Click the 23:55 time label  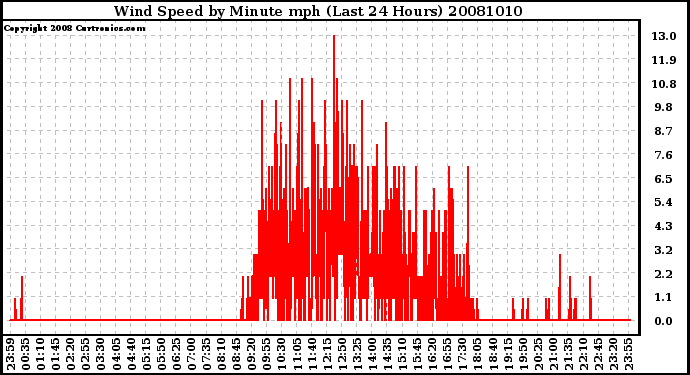(x=628, y=355)
